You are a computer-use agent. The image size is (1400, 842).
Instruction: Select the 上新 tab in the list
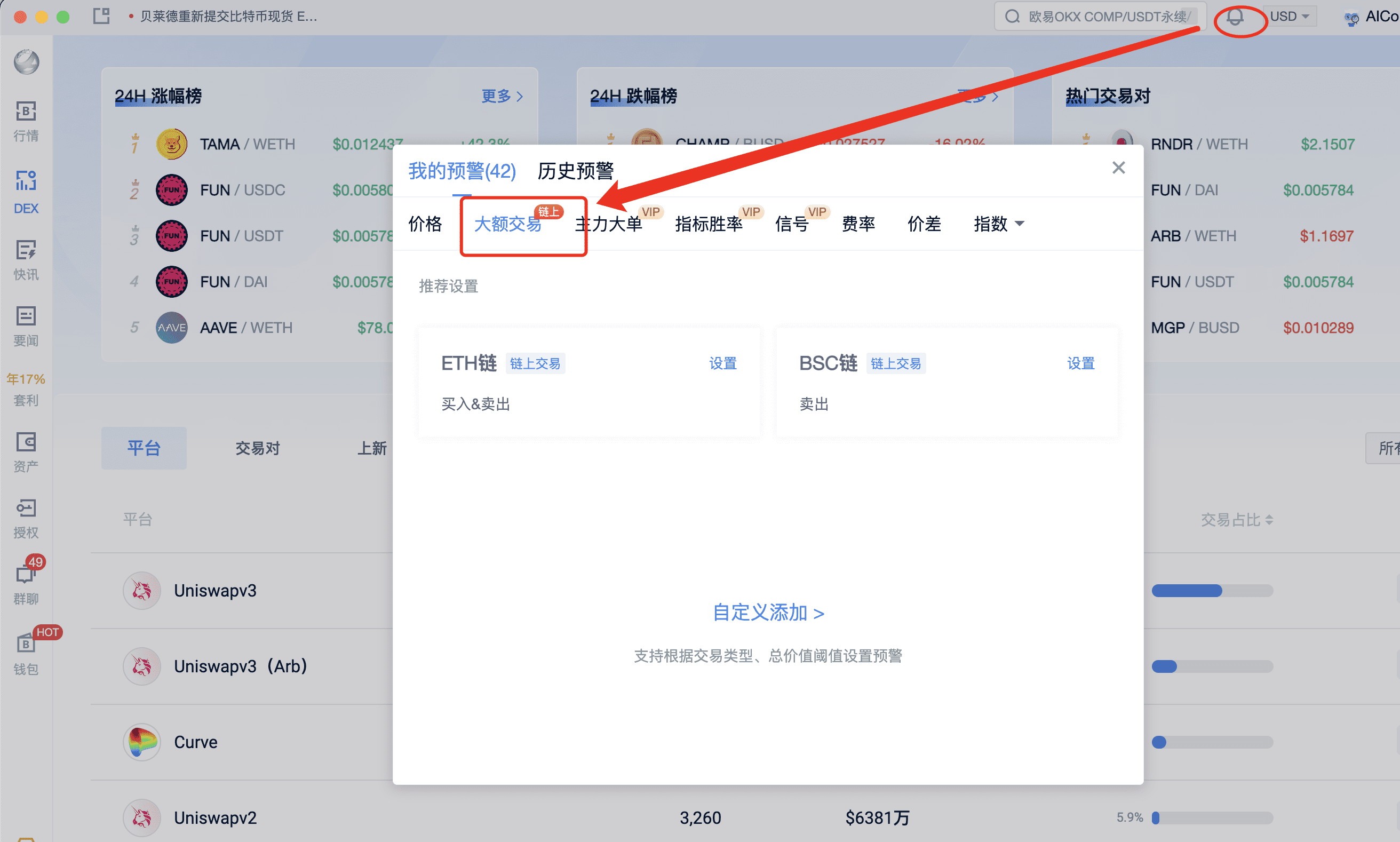point(371,448)
